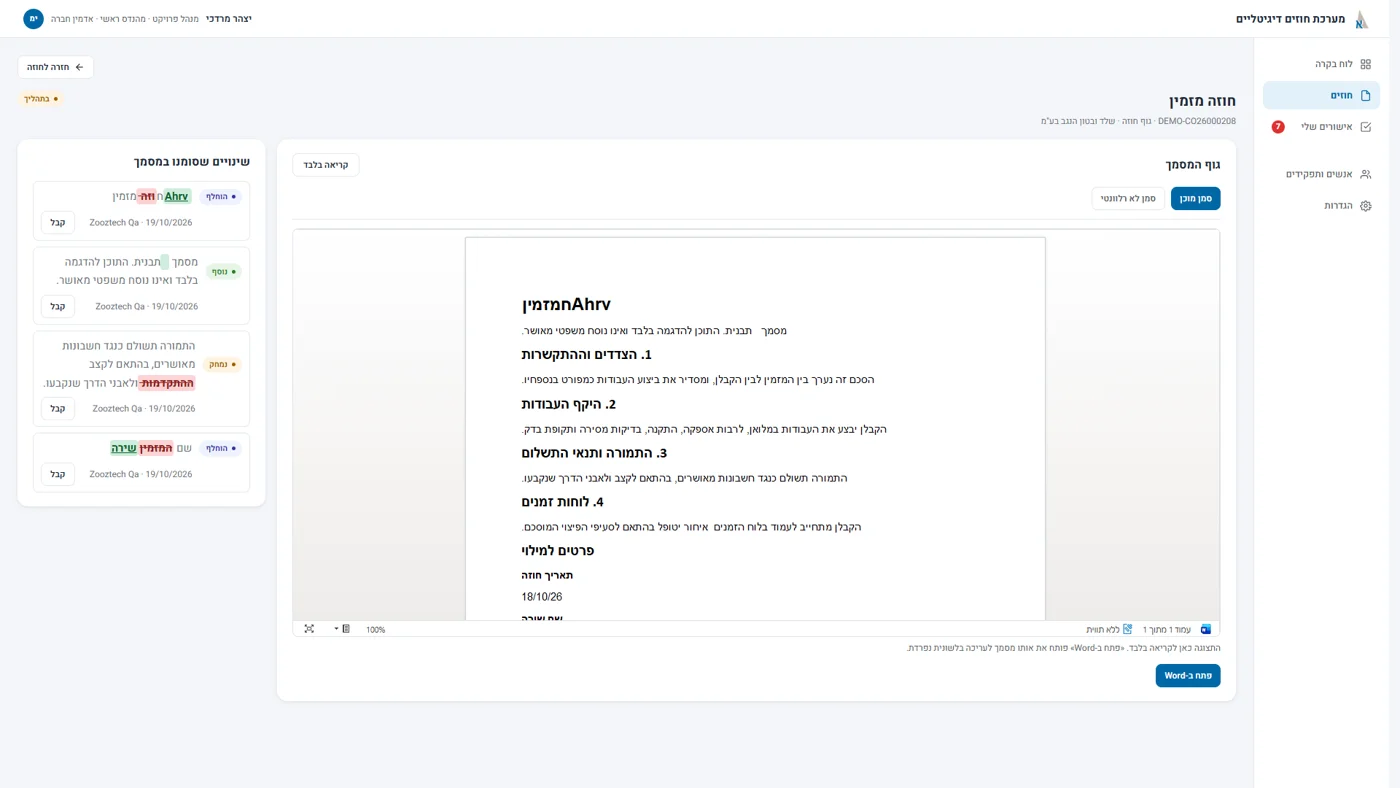The height and width of the screenshot is (788, 1400).
Task: Select חוזים in the sidebar
Action: click(1321, 96)
